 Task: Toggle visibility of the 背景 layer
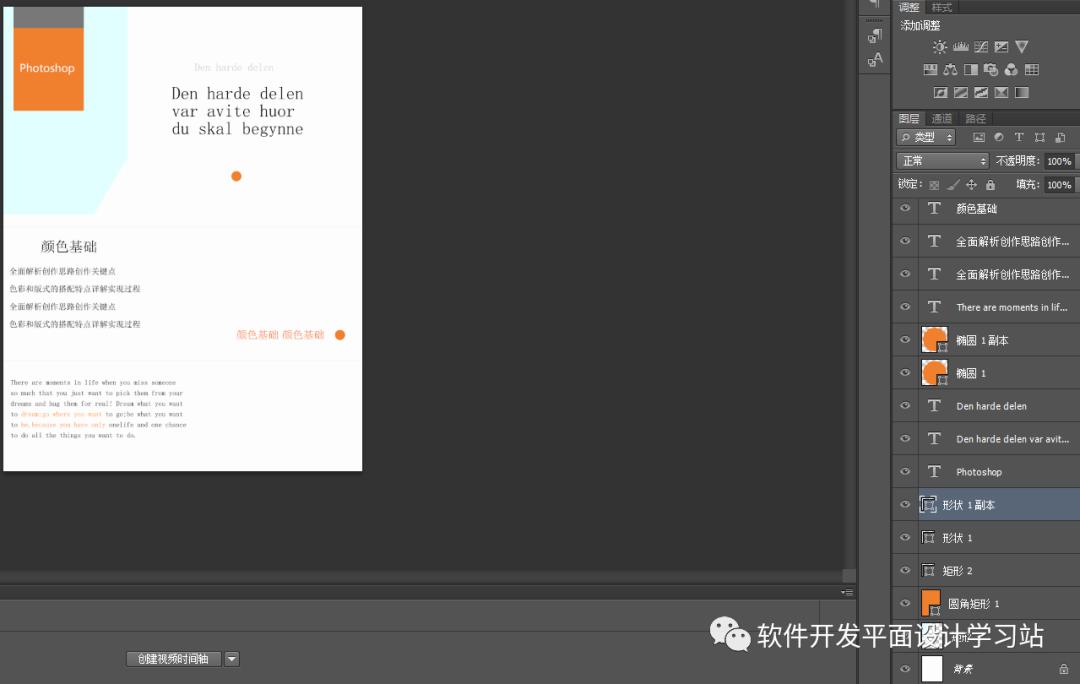905,668
